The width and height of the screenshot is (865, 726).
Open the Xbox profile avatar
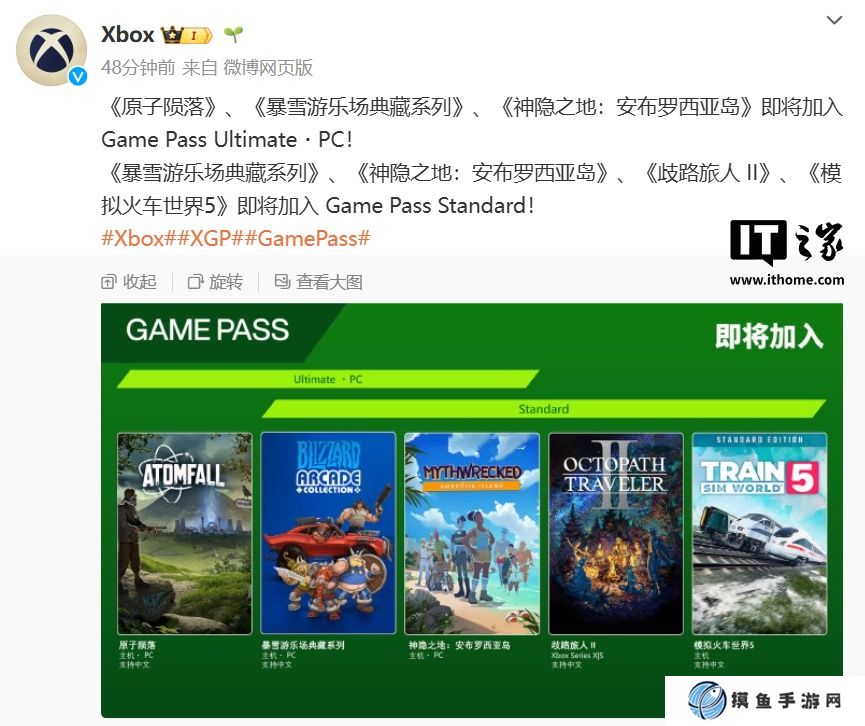(x=51, y=50)
